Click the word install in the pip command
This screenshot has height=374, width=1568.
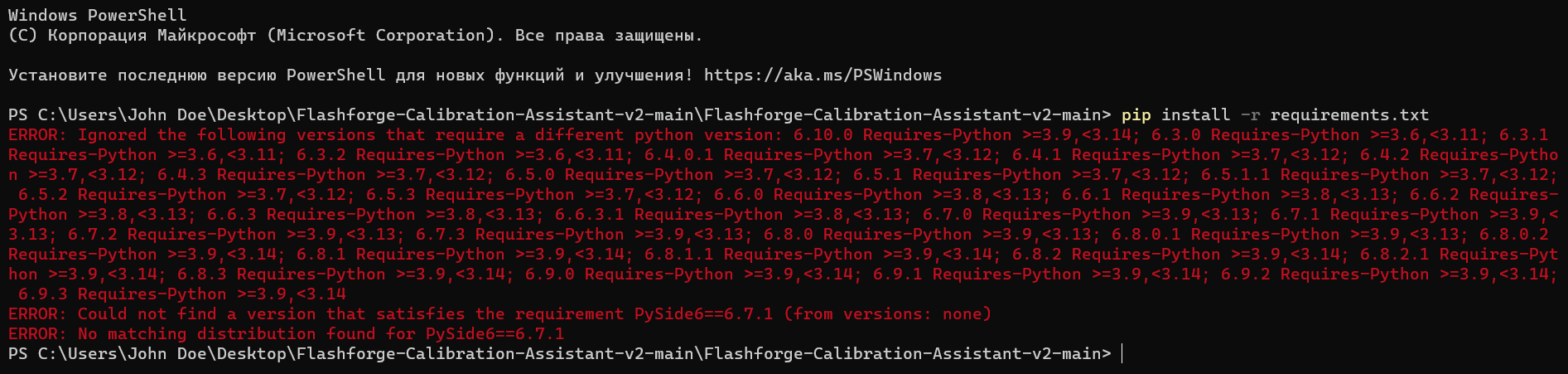point(1190,115)
